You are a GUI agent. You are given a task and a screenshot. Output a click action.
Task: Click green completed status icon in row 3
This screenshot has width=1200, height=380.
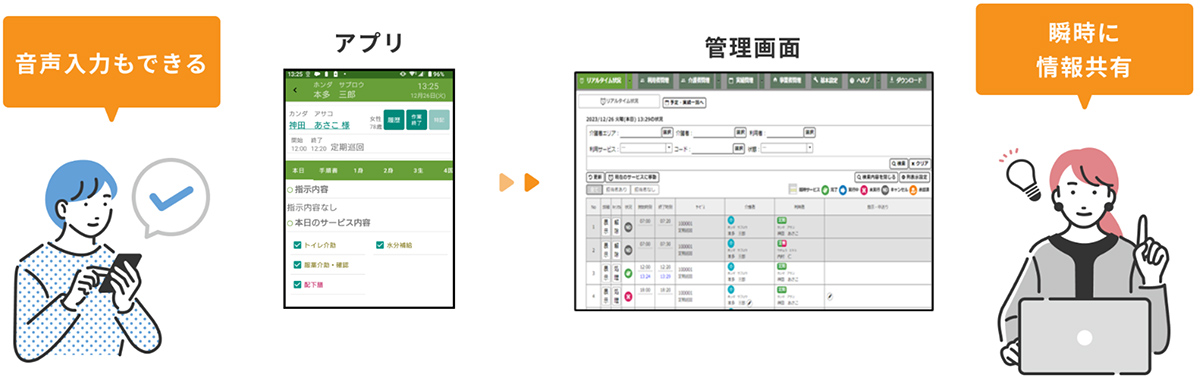[x=628, y=272]
